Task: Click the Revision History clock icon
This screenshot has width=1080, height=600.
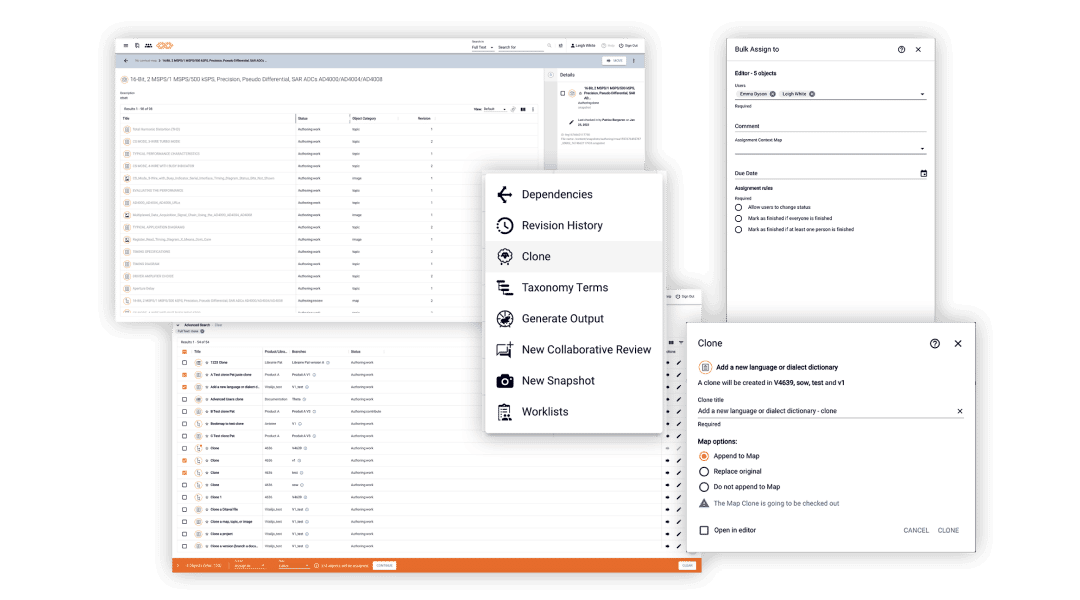Action: click(x=504, y=226)
